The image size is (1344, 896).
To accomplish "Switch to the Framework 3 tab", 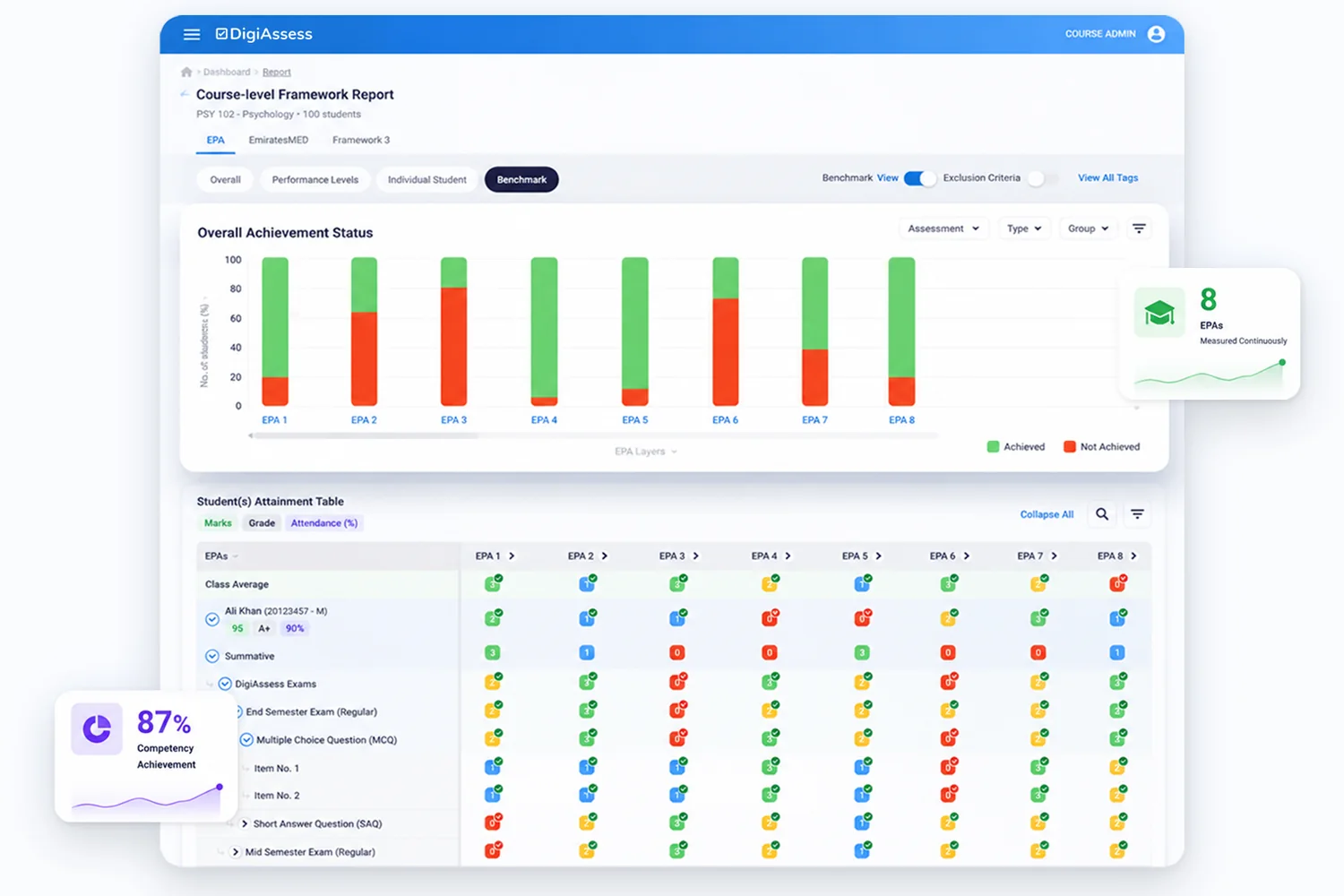I will click(x=361, y=140).
